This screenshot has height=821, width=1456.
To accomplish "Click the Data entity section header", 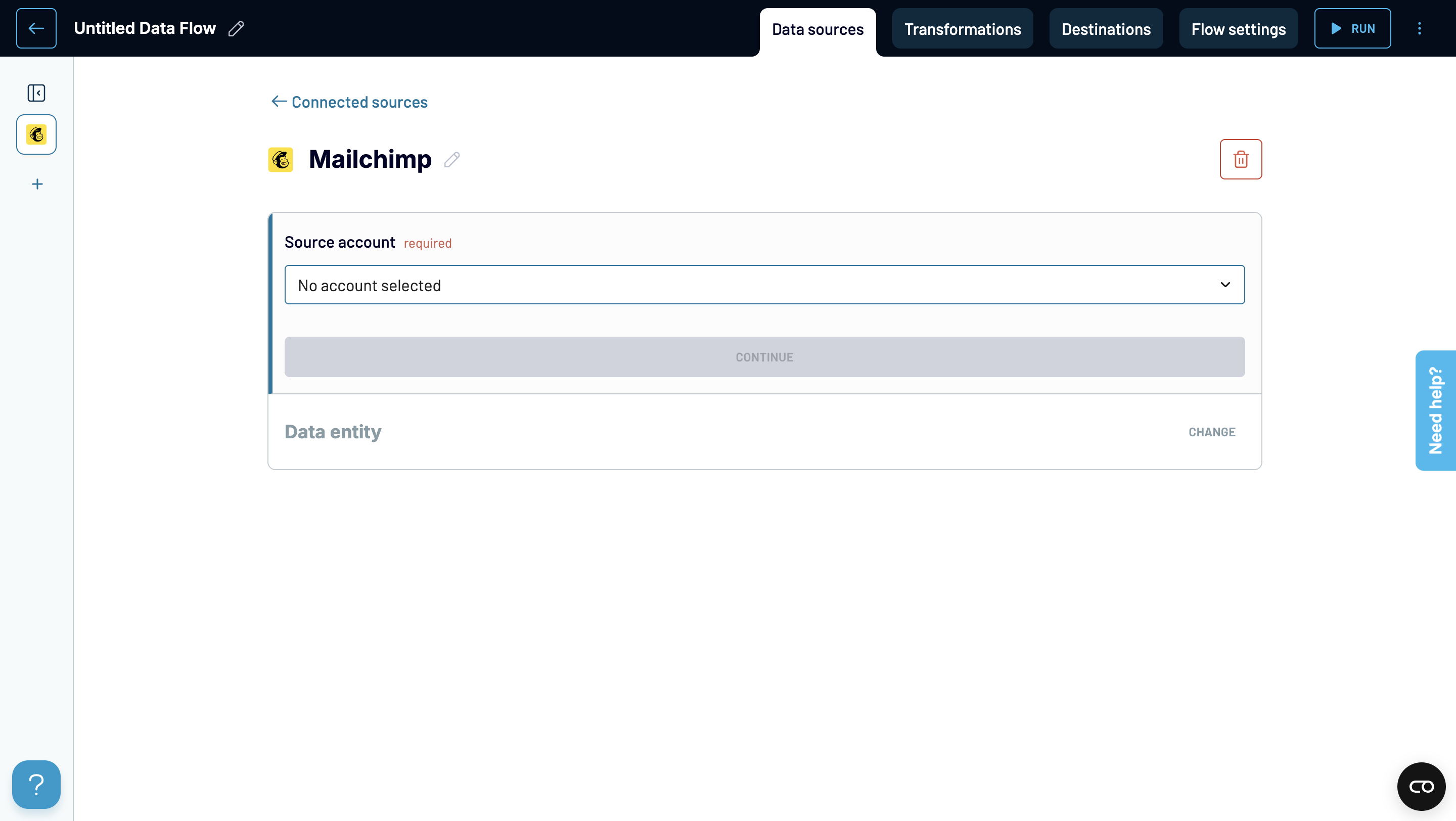I will (333, 432).
